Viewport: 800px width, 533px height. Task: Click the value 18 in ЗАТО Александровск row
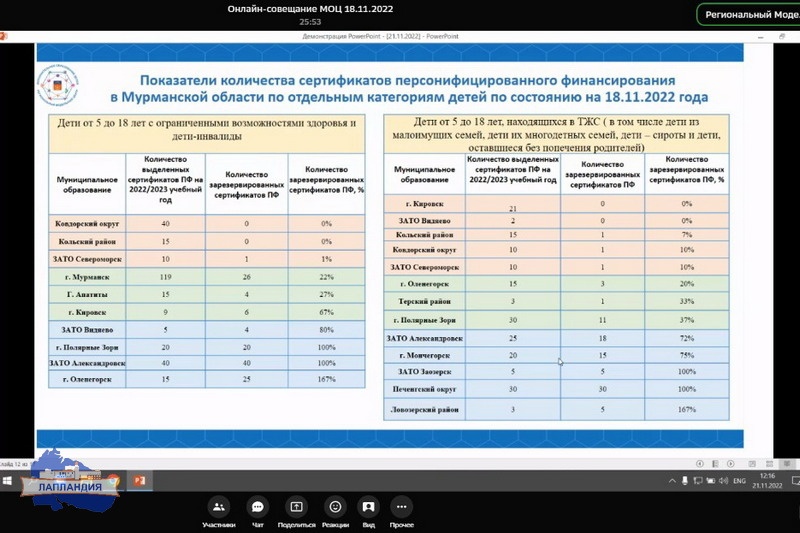click(603, 338)
